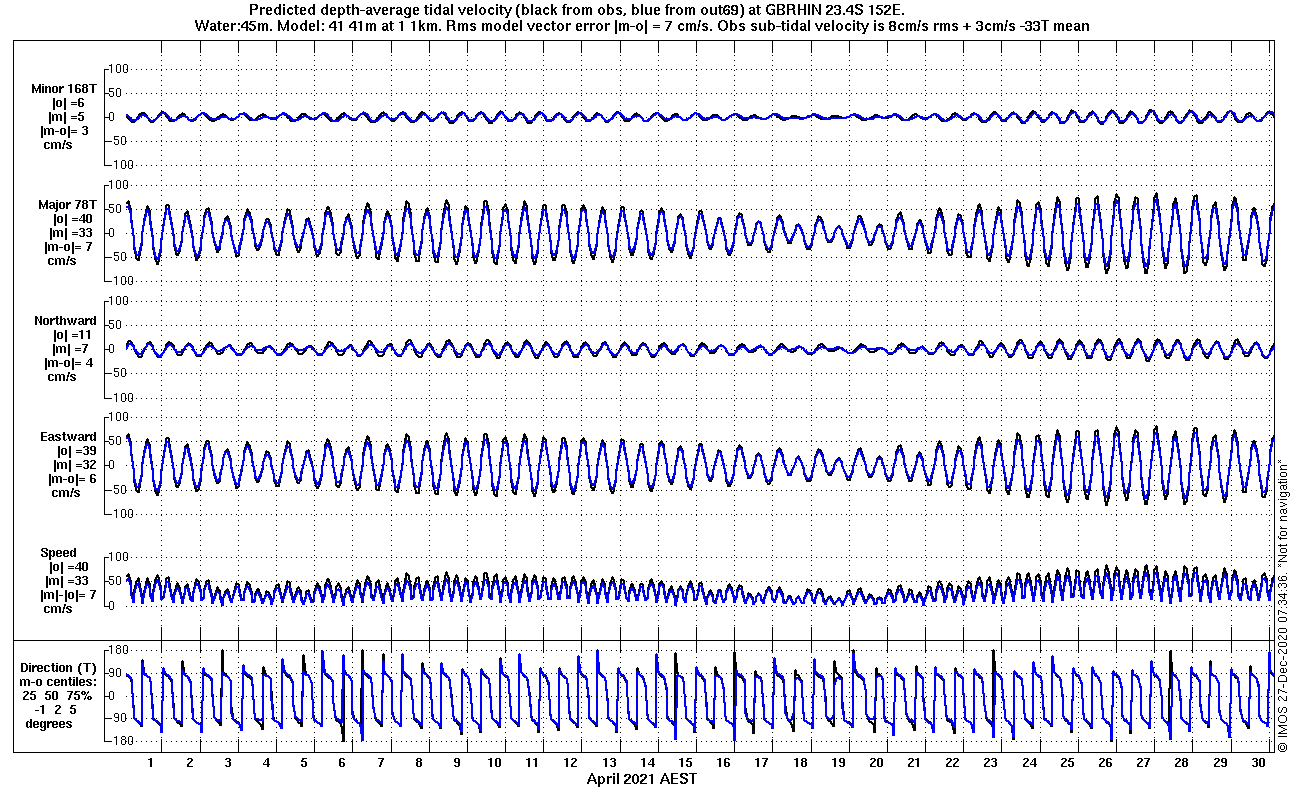This screenshot has height=800, width=1300.
Task: Click date tick '30' on the x-axis
Action: click(x=1258, y=763)
